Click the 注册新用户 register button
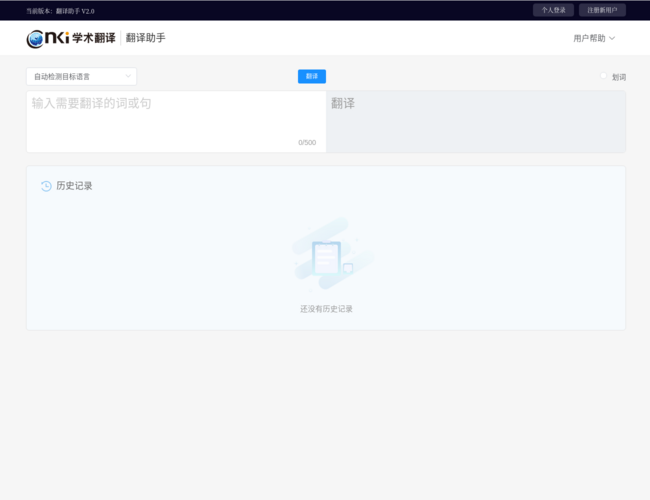 click(x=602, y=10)
